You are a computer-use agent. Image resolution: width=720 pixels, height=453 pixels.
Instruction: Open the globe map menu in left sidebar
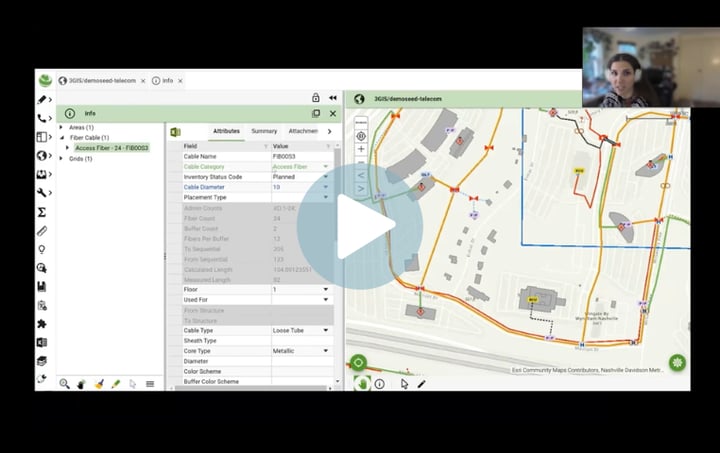pos(42,156)
